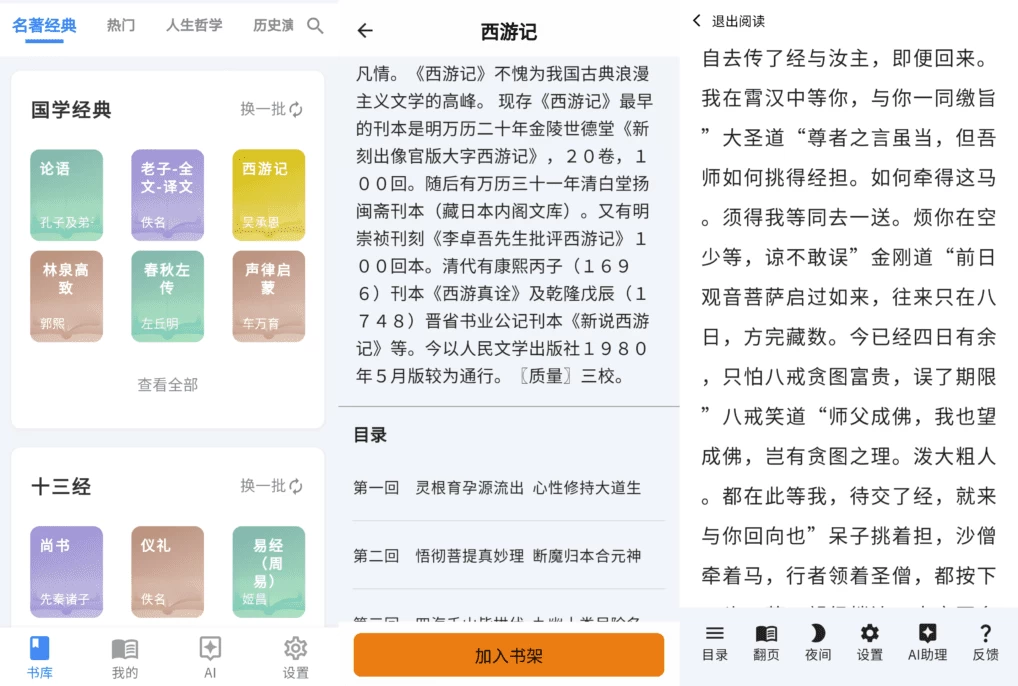Toggle 夜间 night mode
Screen dimensions: 1018x686
(818, 642)
